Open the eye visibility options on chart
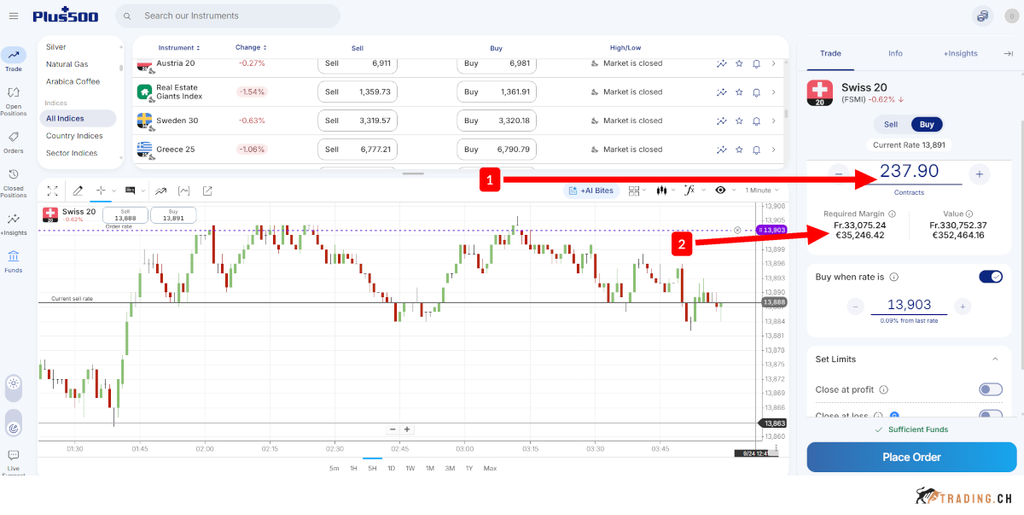Image resolution: width=1024 pixels, height=515 pixels. point(720,191)
